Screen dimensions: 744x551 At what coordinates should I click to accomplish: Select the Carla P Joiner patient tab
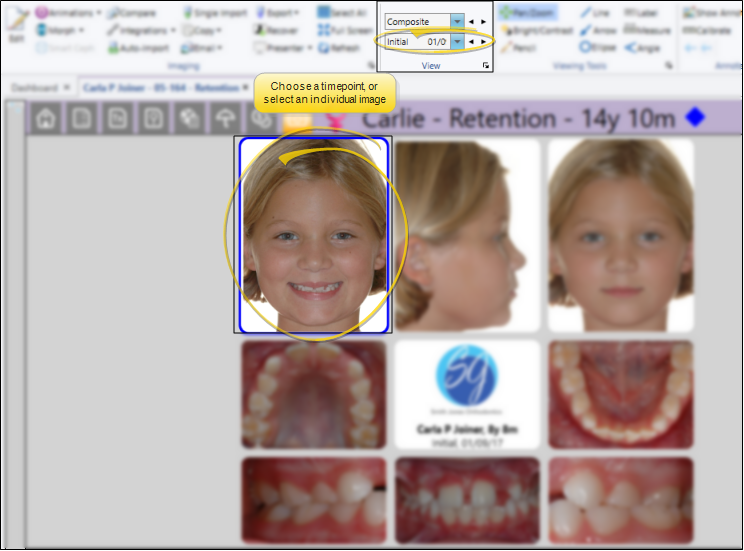pyautogui.click(x=160, y=87)
